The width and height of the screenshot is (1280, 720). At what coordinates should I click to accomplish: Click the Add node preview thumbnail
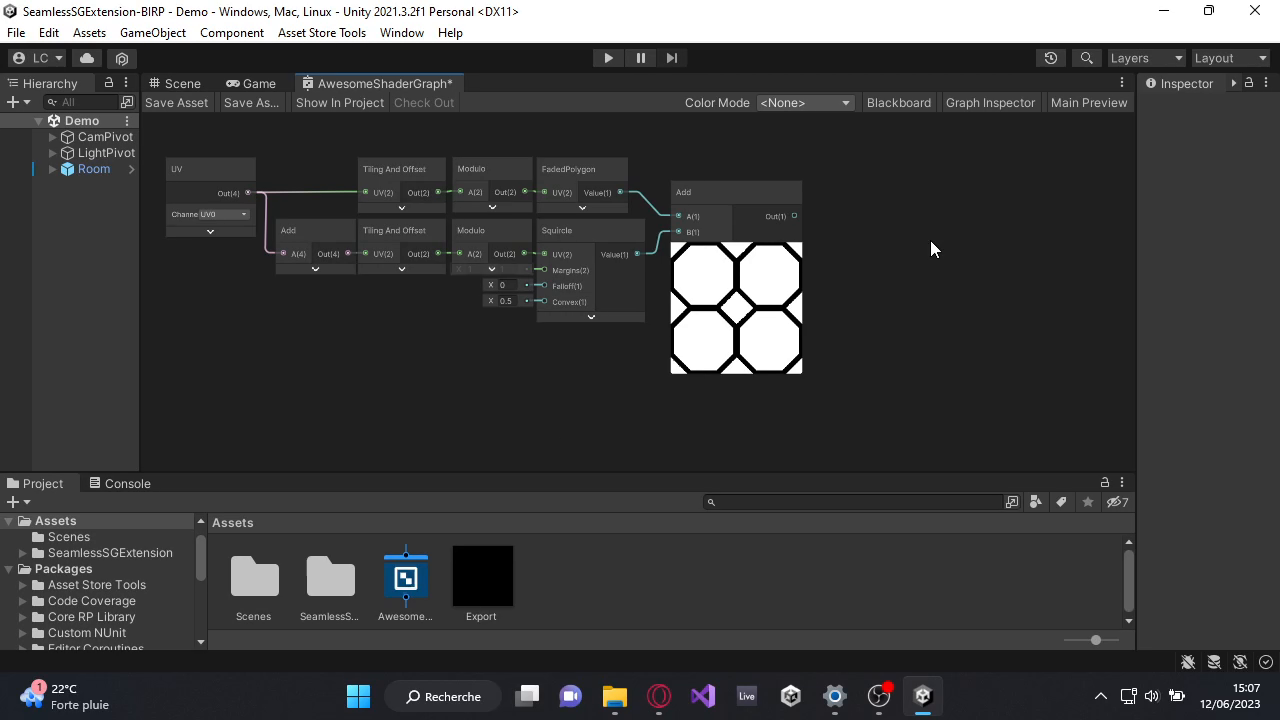point(736,308)
